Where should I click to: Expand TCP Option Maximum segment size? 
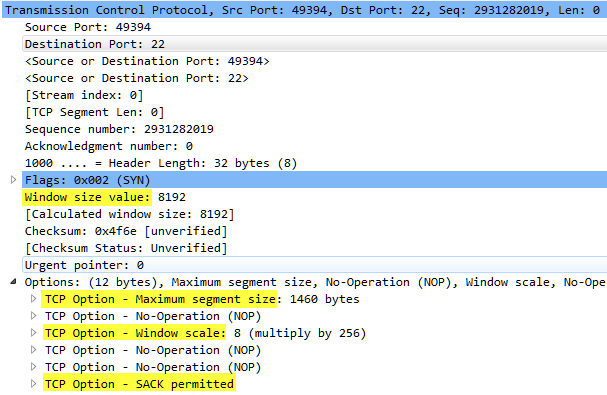point(34,299)
